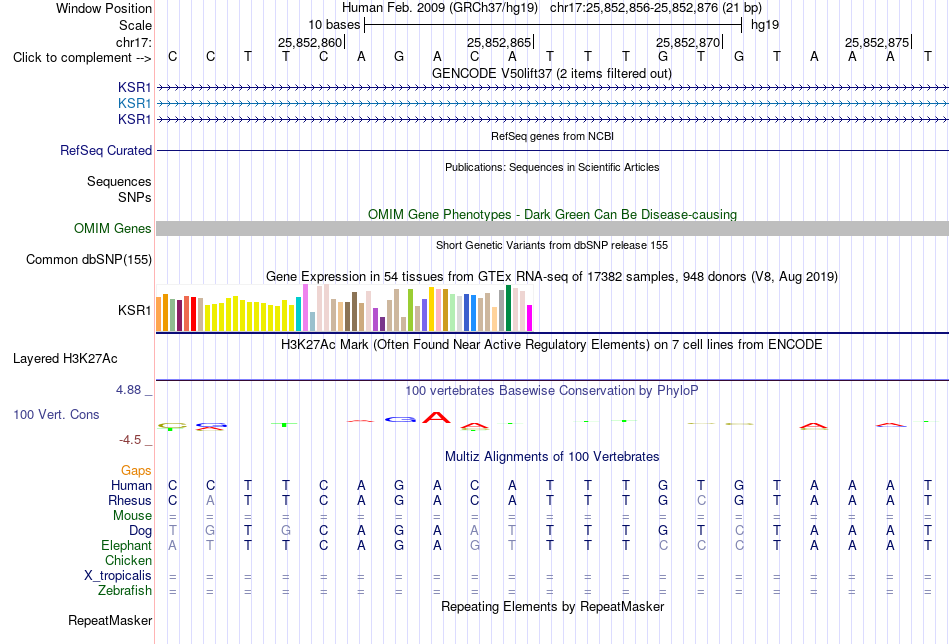Image resolution: width=950 pixels, height=644 pixels.
Task: Open the 100 Vert. Cons track label
Action: [56, 414]
